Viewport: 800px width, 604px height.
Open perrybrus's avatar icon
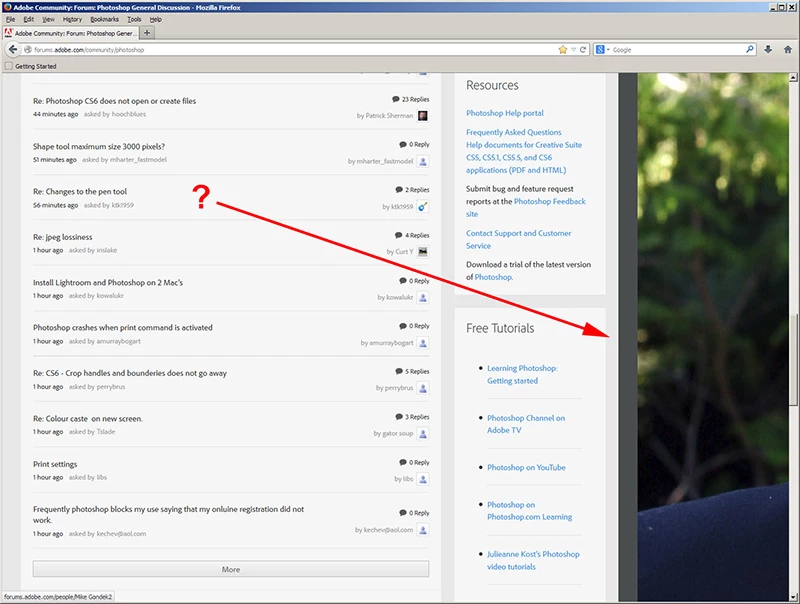pos(422,388)
